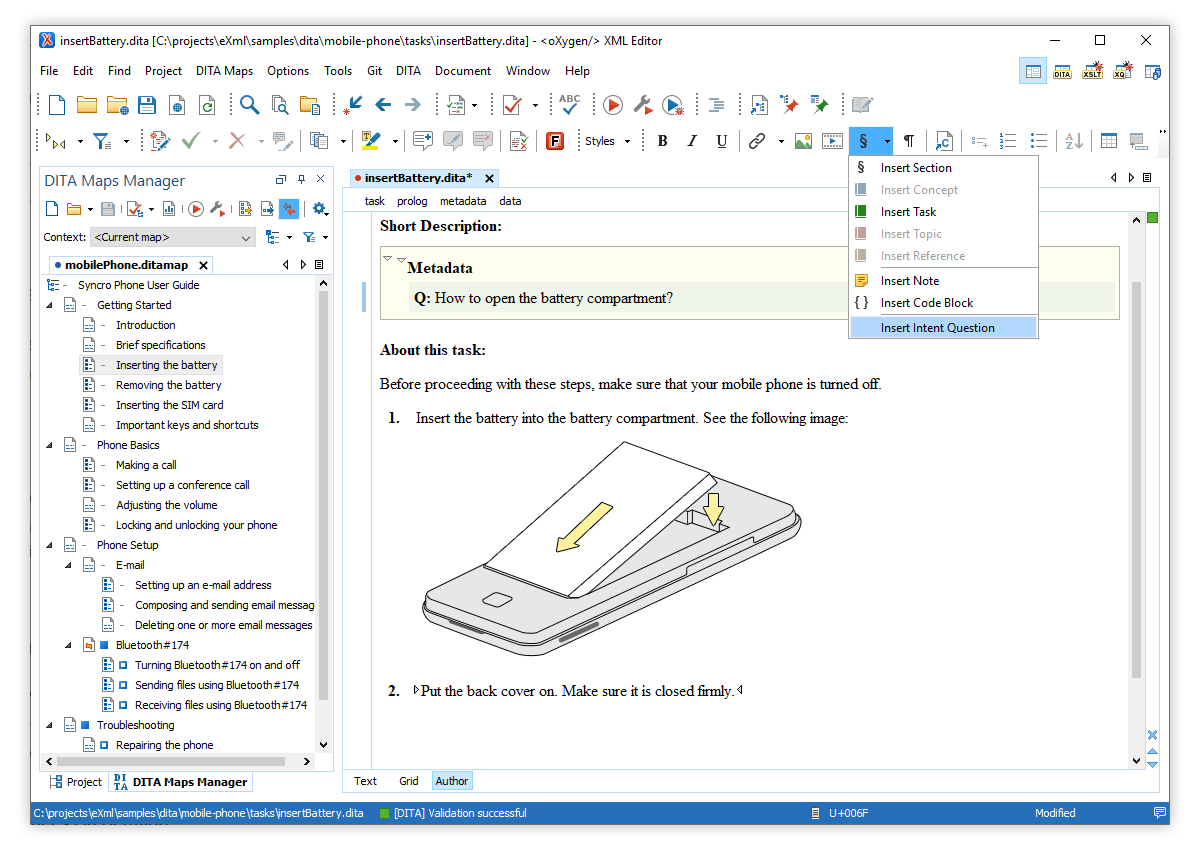Viewport: 1200px width, 850px height.
Task: Toggle Underline formatting
Action: pyautogui.click(x=721, y=141)
